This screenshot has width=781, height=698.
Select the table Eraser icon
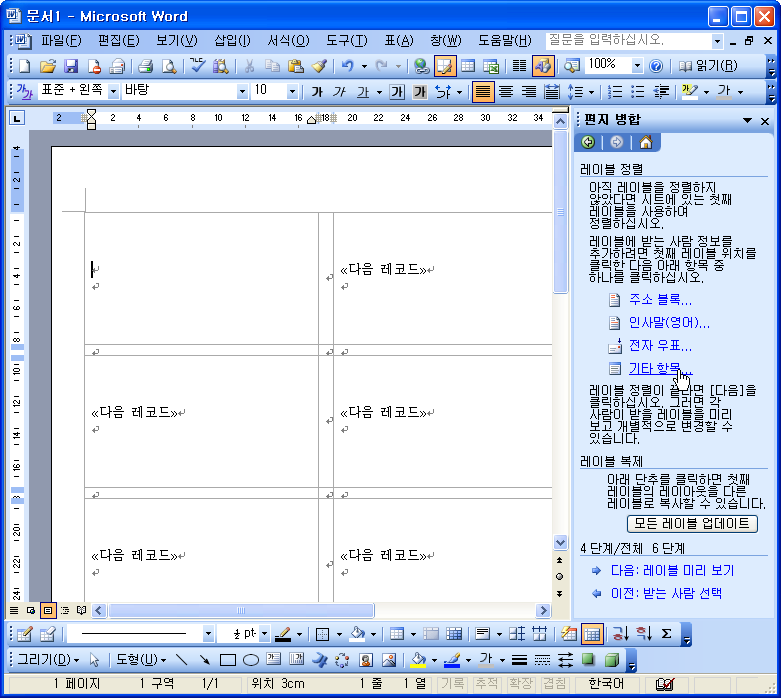(x=47, y=634)
